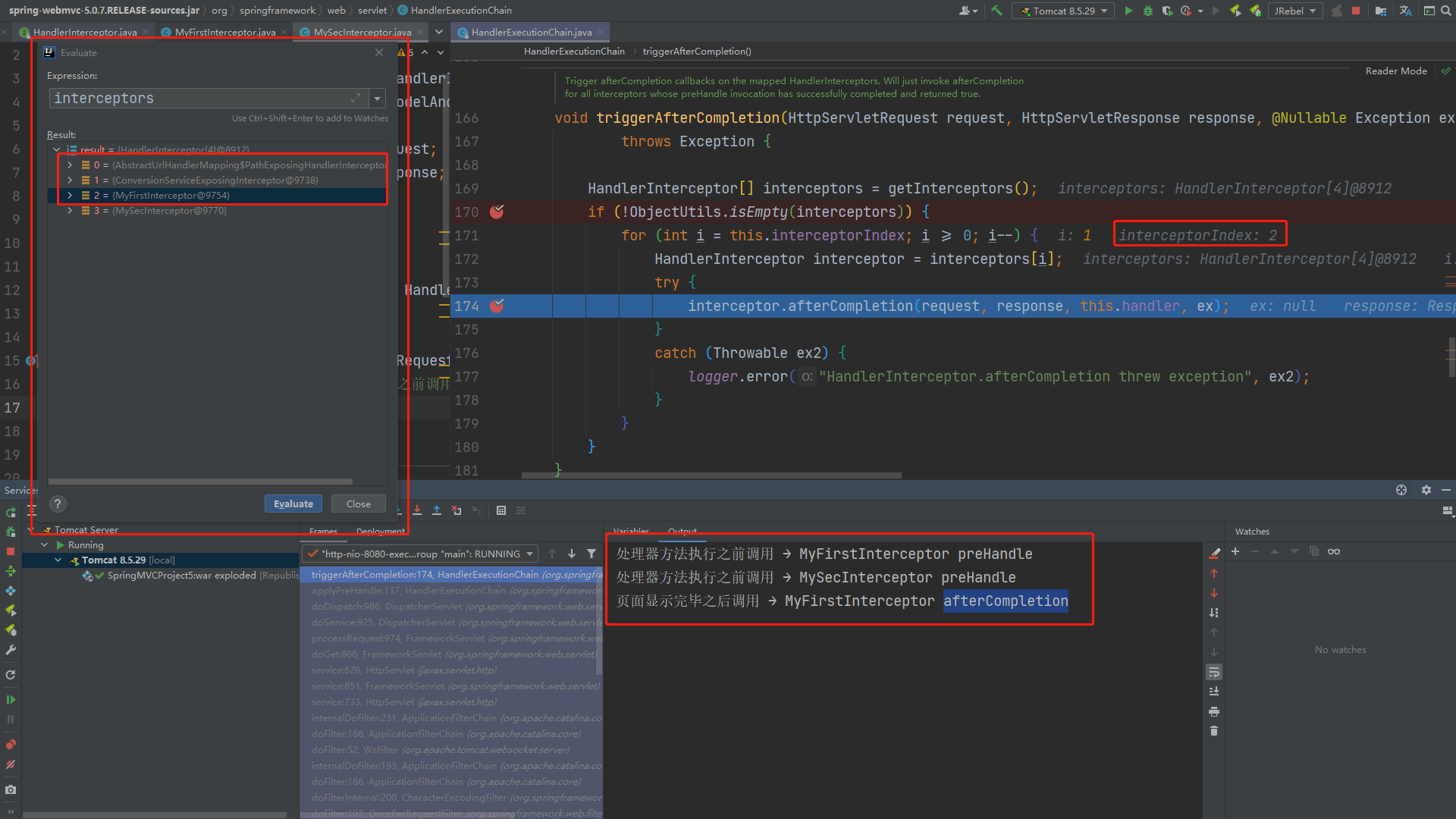Print console output with the printer icon

(x=1214, y=711)
